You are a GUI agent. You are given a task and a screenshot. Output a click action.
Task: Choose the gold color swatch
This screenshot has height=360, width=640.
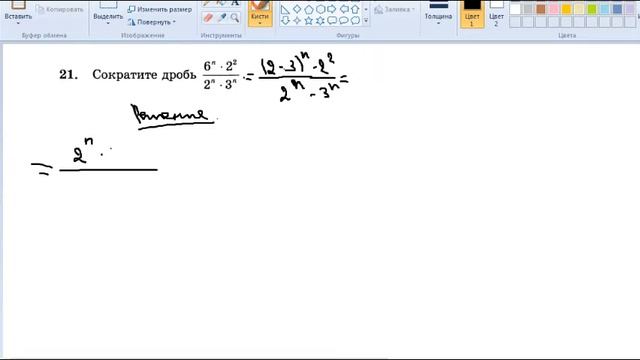(x=567, y=9)
